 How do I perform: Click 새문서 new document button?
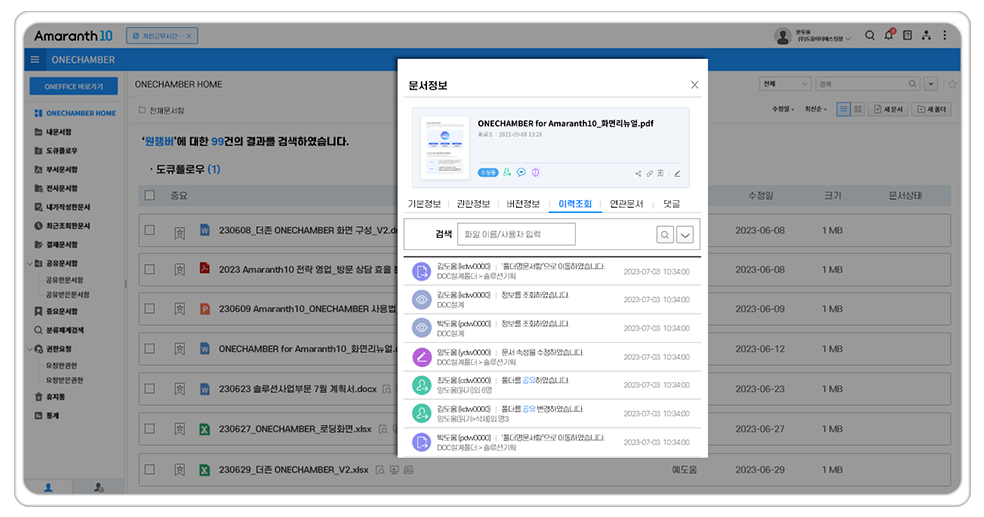pyautogui.click(x=888, y=109)
